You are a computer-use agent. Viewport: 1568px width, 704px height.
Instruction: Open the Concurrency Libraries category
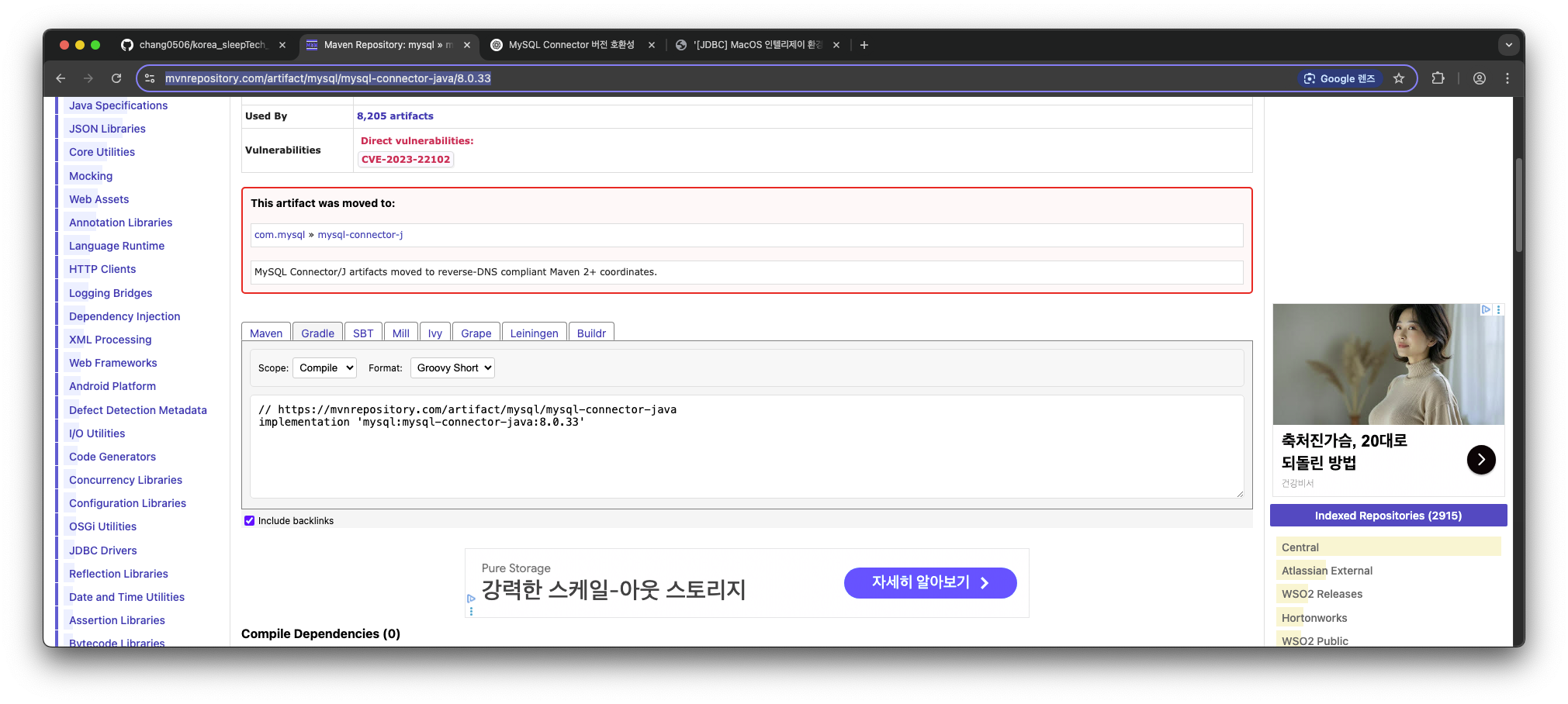[126, 480]
